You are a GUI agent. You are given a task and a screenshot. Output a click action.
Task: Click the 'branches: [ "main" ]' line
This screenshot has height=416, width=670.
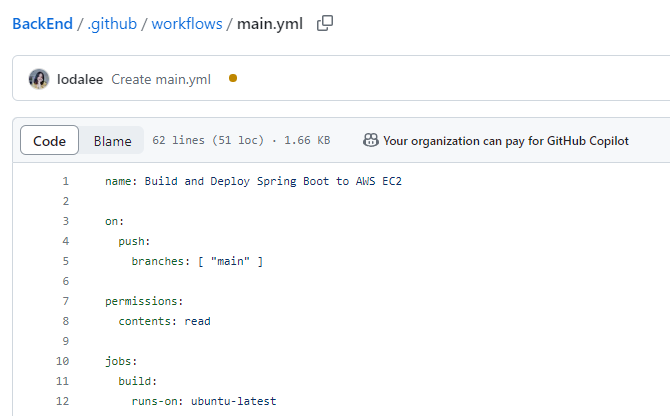[197, 261]
